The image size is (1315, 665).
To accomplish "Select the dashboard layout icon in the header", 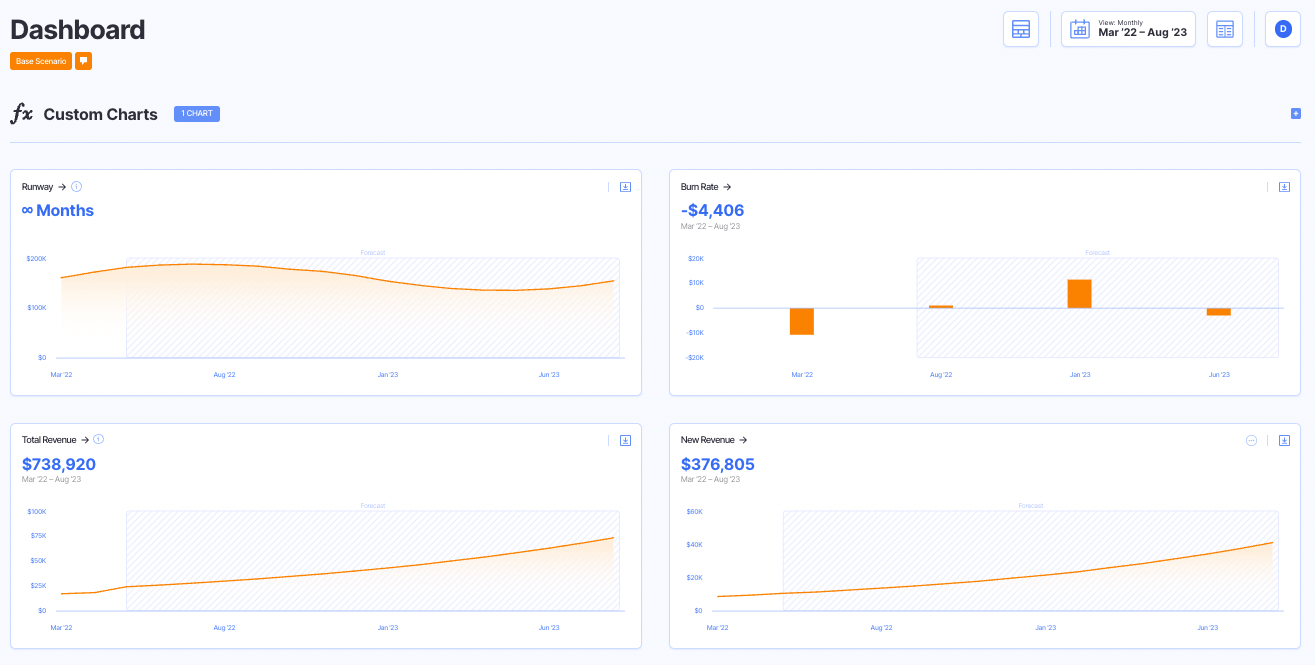I will tap(1021, 29).
